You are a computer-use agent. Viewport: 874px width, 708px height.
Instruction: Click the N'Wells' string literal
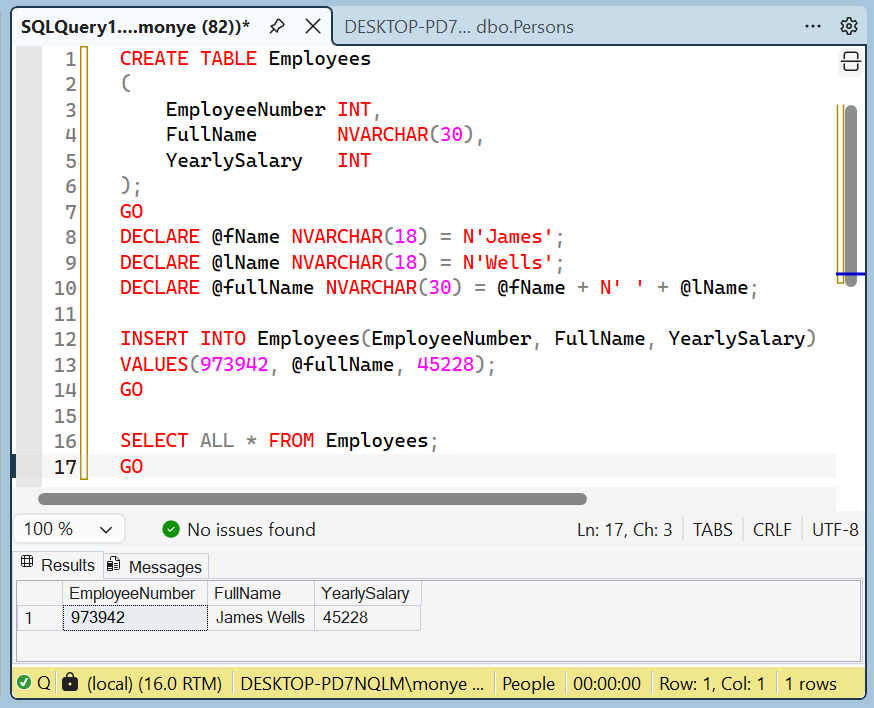[x=508, y=262]
